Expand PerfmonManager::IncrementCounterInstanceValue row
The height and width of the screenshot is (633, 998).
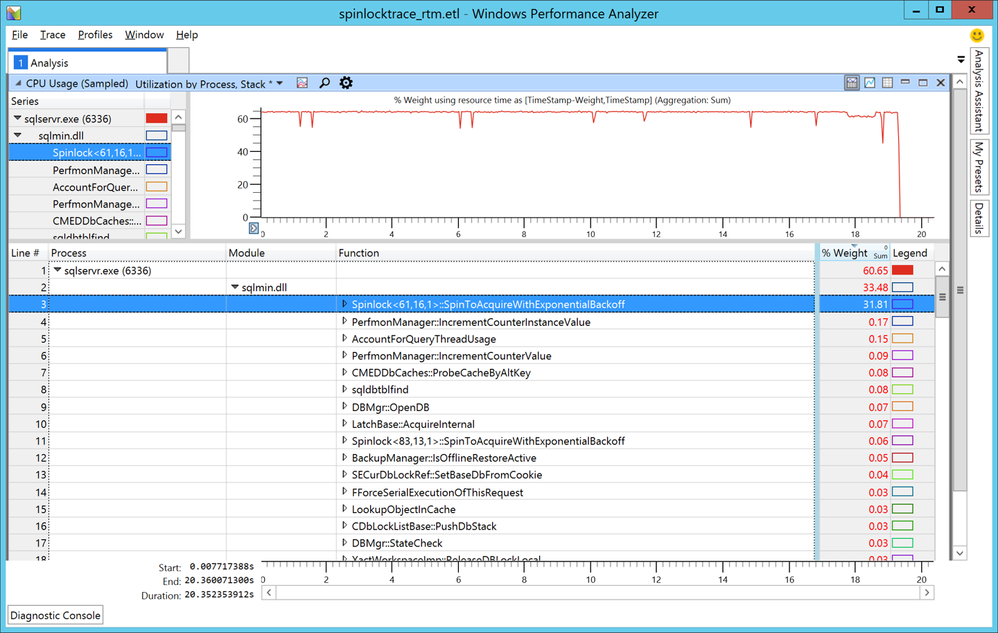(344, 322)
